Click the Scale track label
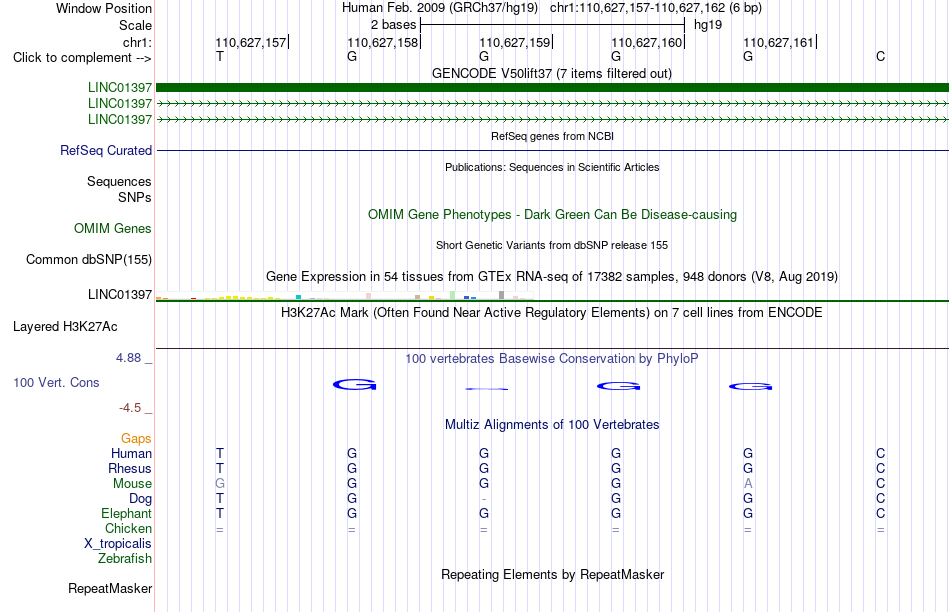 [x=135, y=25]
